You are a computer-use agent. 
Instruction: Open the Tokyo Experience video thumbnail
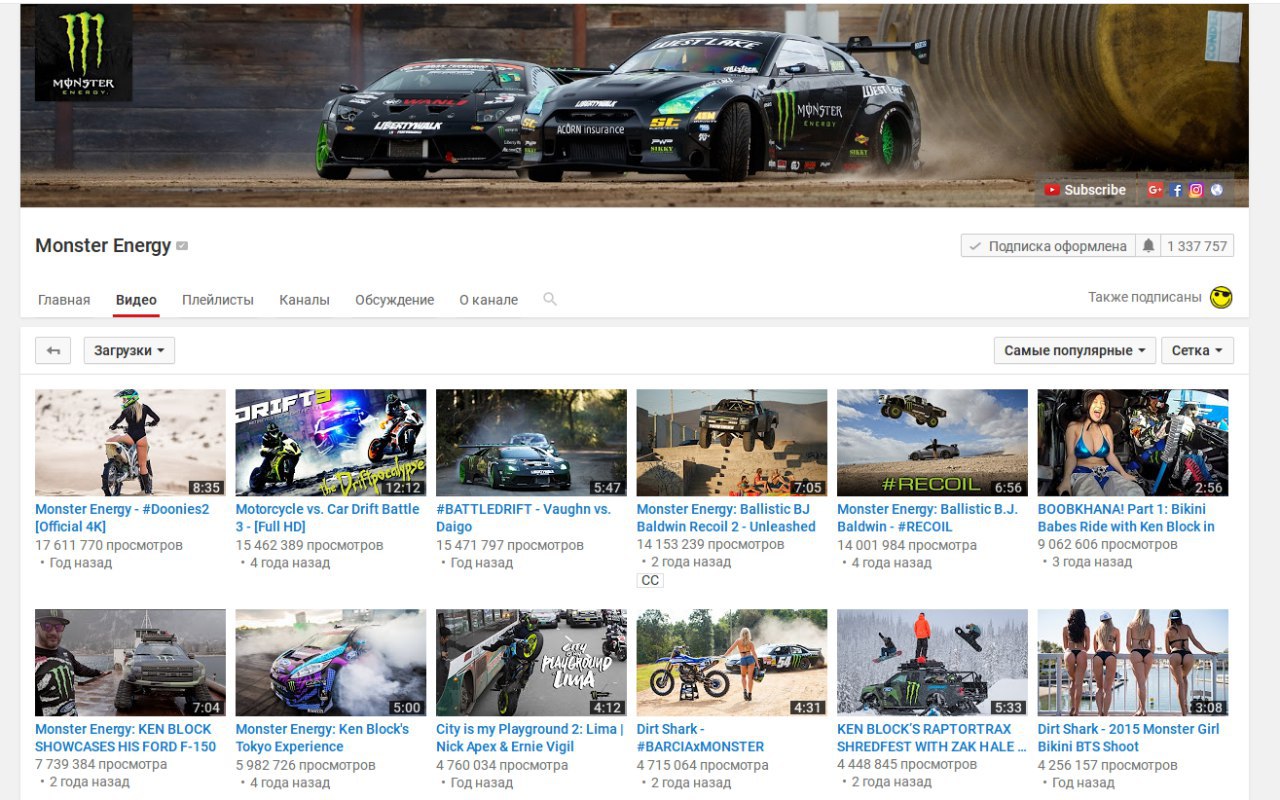[x=331, y=663]
